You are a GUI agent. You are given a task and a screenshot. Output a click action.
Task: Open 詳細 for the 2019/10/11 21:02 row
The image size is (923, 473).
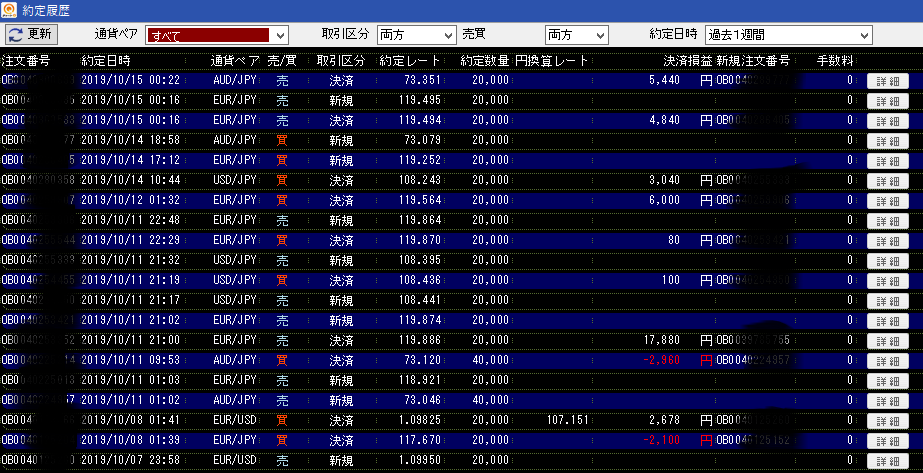point(888,321)
